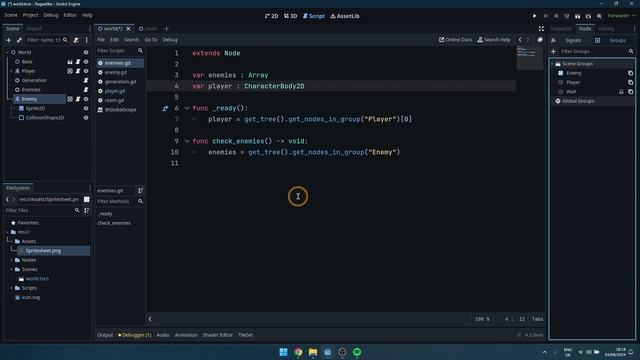Image resolution: width=640 pixels, height=360 pixels.
Task: Open the Editor menu
Action: click(x=70, y=15)
